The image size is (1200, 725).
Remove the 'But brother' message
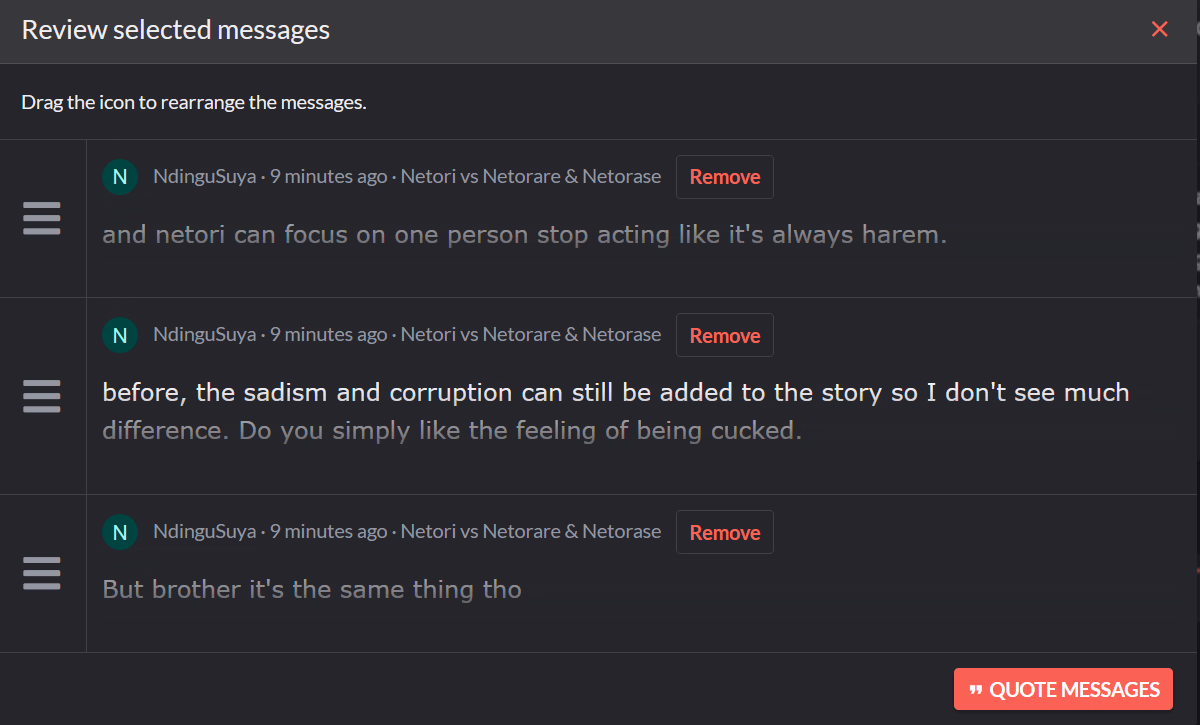pos(724,533)
